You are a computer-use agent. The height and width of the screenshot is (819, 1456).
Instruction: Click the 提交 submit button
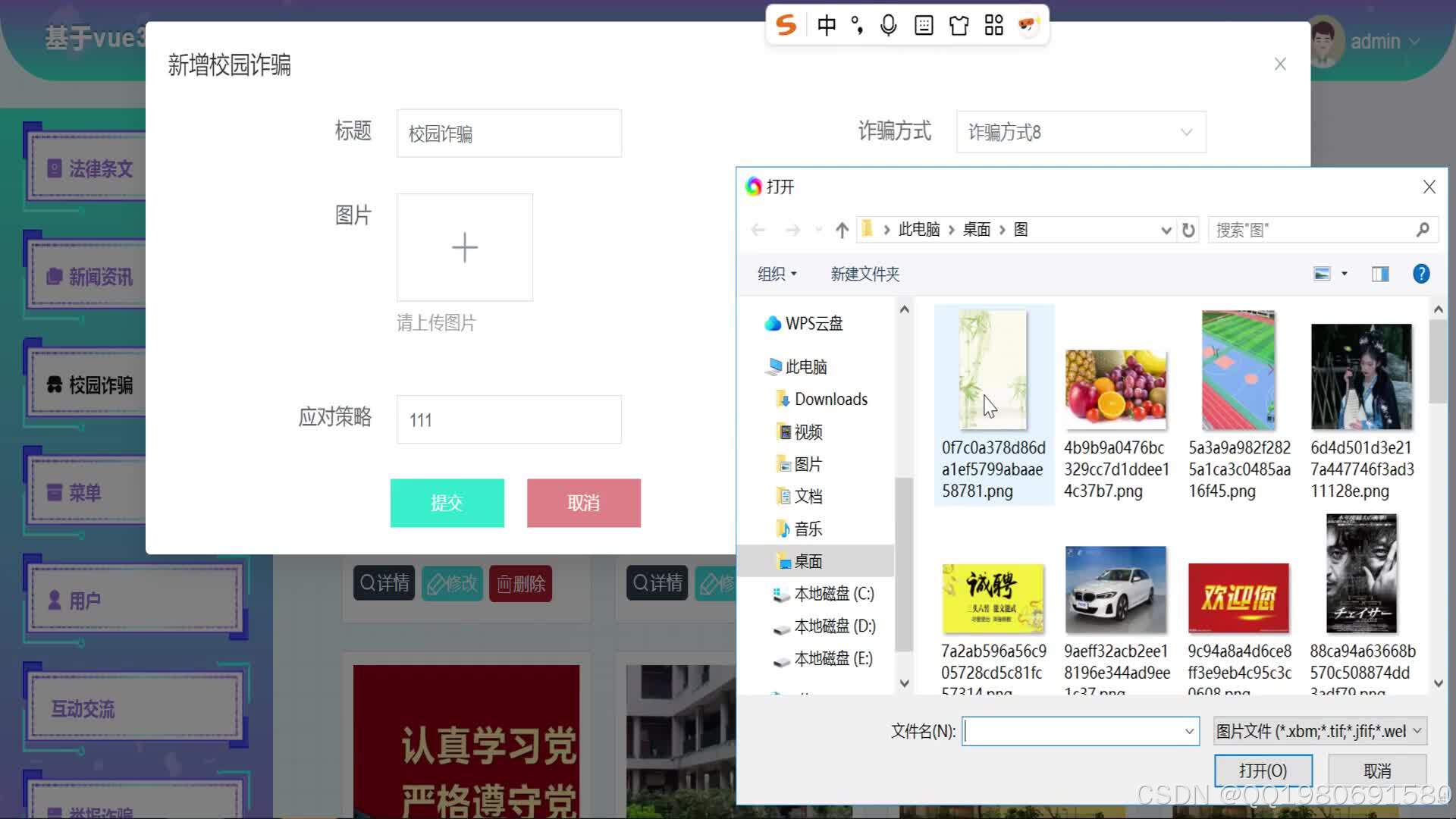click(x=447, y=503)
